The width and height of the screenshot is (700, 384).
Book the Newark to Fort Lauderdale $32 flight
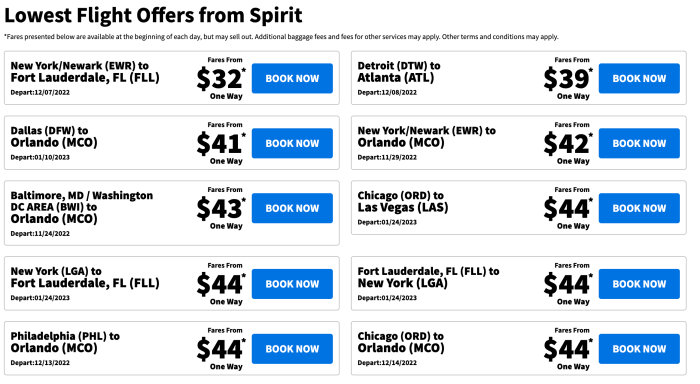[x=292, y=78]
